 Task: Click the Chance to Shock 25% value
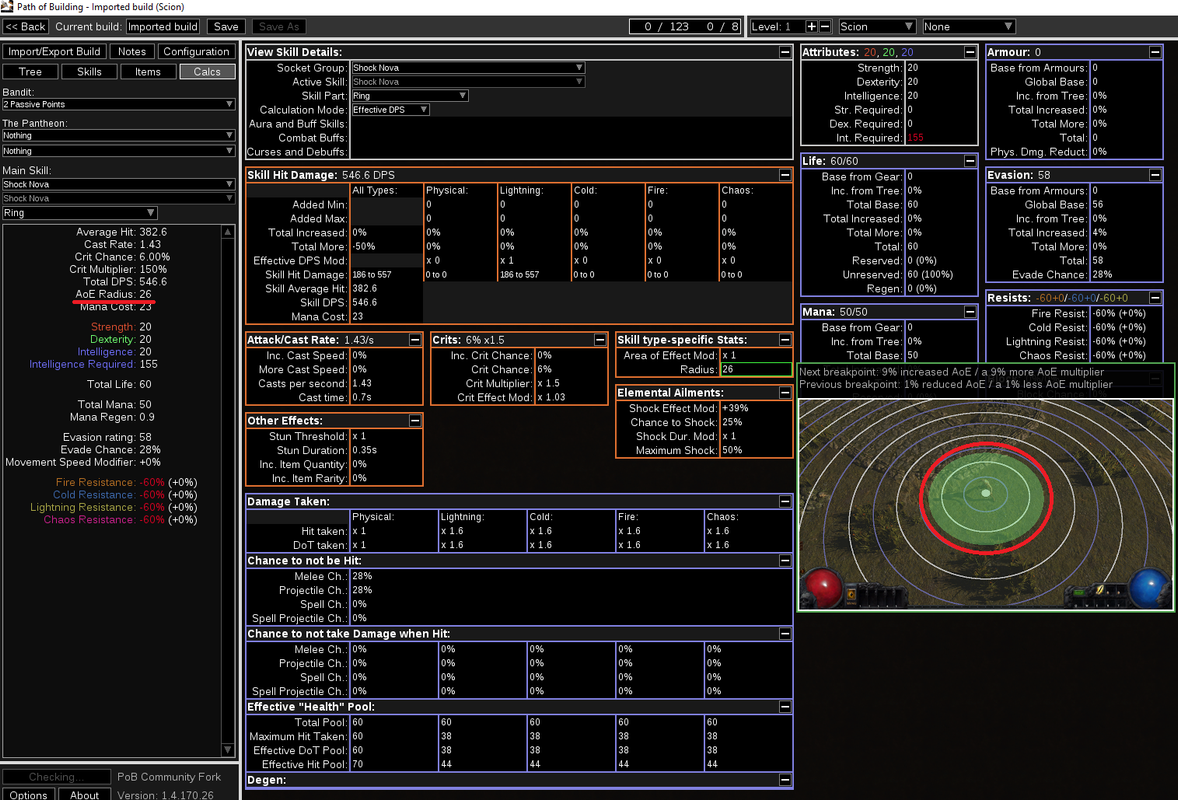point(732,422)
